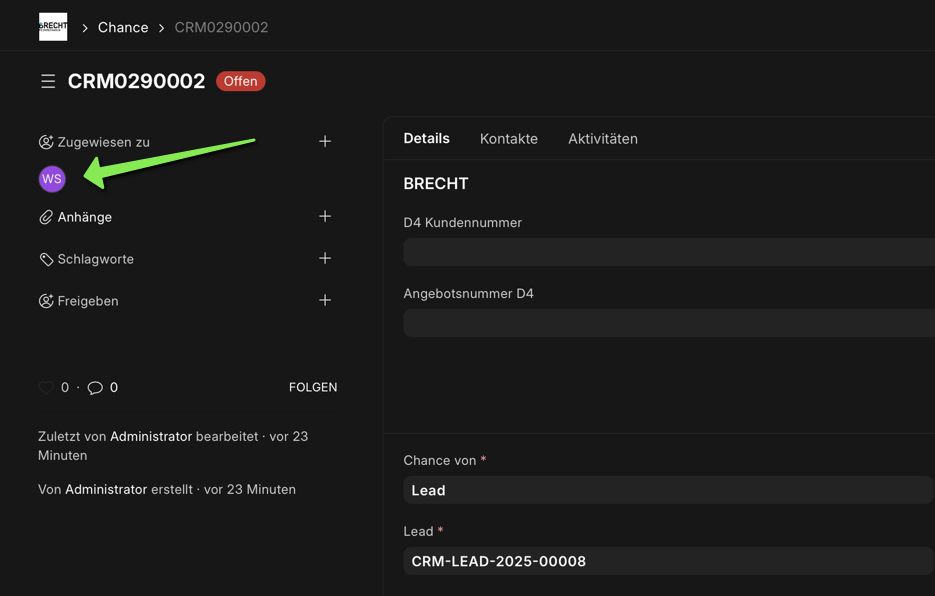The width and height of the screenshot is (935, 596).
Task: Switch to the Kontakte tab
Action: [x=508, y=139]
